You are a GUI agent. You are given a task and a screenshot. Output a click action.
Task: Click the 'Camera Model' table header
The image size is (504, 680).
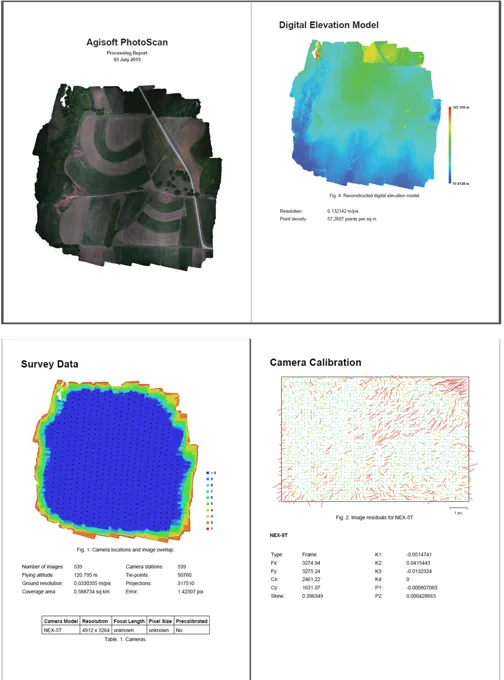pyautogui.click(x=61, y=621)
